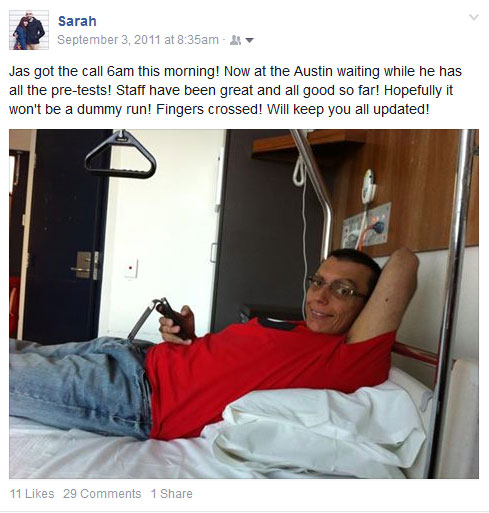This screenshot has height=513, width=489.
Task: Click the phone held in the man's hand
Action: (176, 320)
